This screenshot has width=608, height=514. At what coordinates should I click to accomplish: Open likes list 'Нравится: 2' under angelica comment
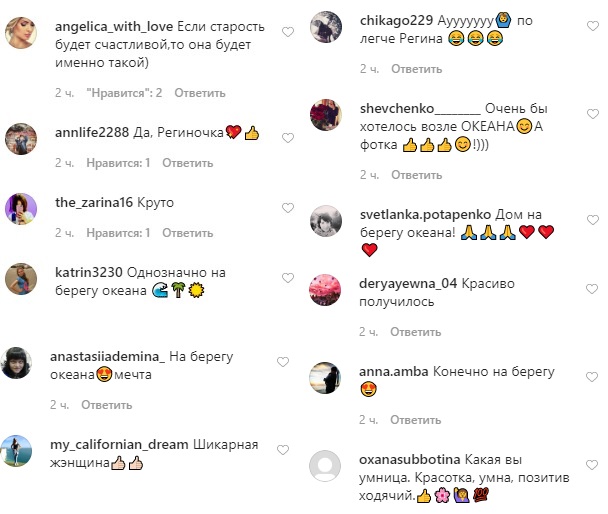tap(124, 93)
